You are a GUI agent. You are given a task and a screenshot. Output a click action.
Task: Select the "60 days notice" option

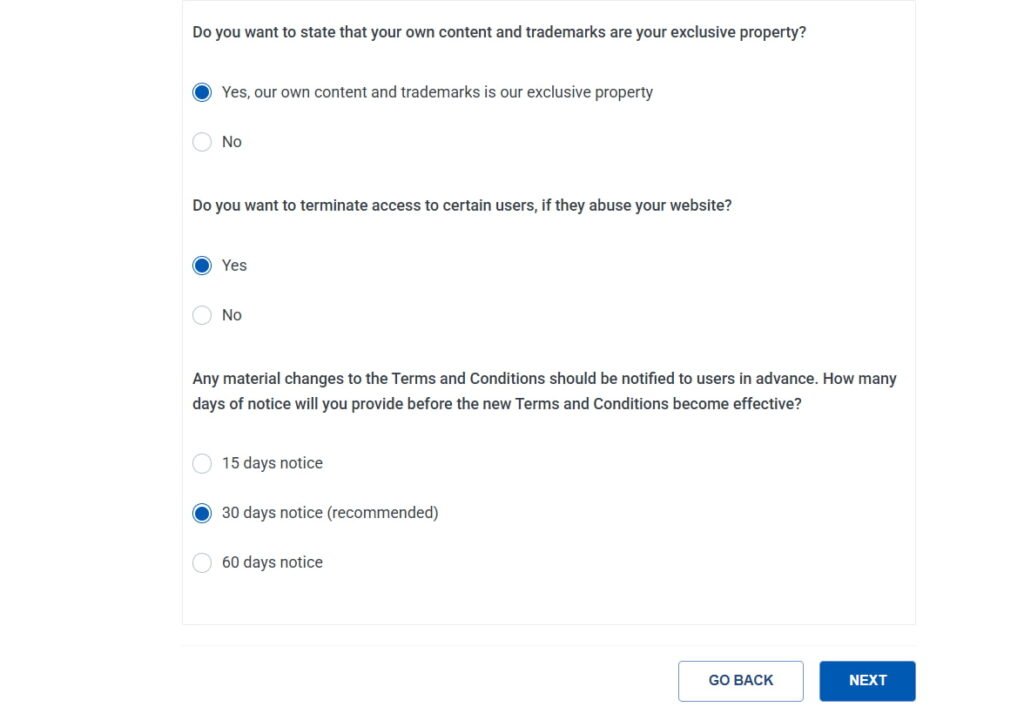click(202, 562)
